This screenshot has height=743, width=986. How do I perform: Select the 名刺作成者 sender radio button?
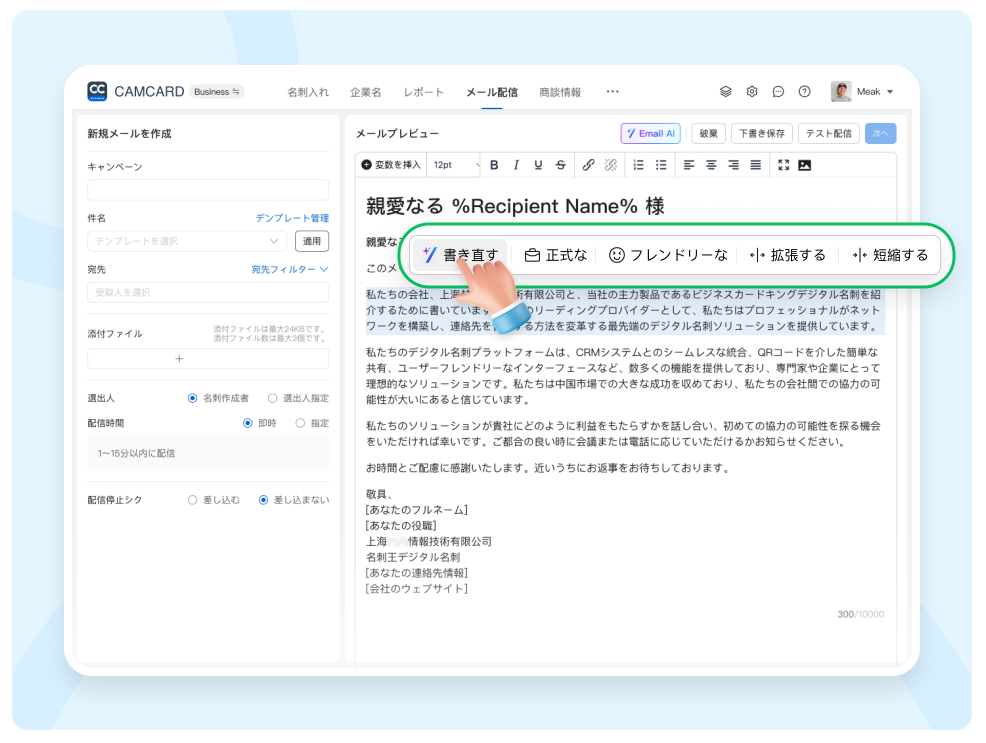(192, 398)
